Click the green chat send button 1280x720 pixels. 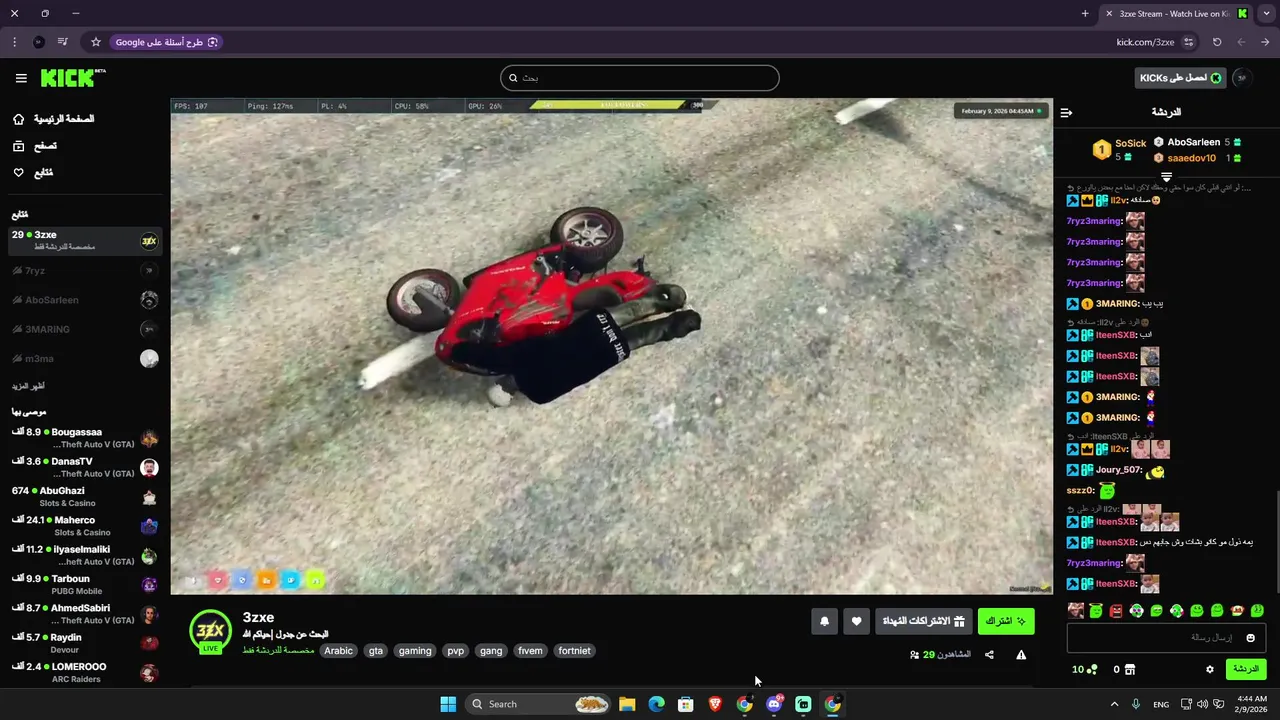click(x=1246, y=669)
